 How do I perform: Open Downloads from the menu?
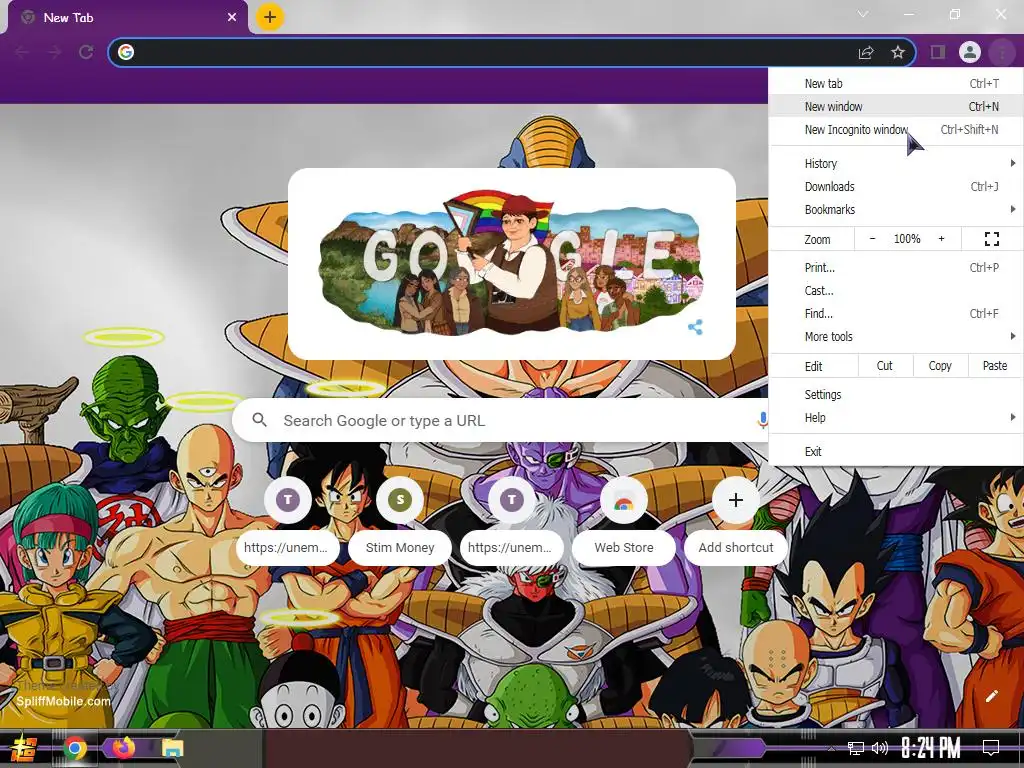point(896,186)
